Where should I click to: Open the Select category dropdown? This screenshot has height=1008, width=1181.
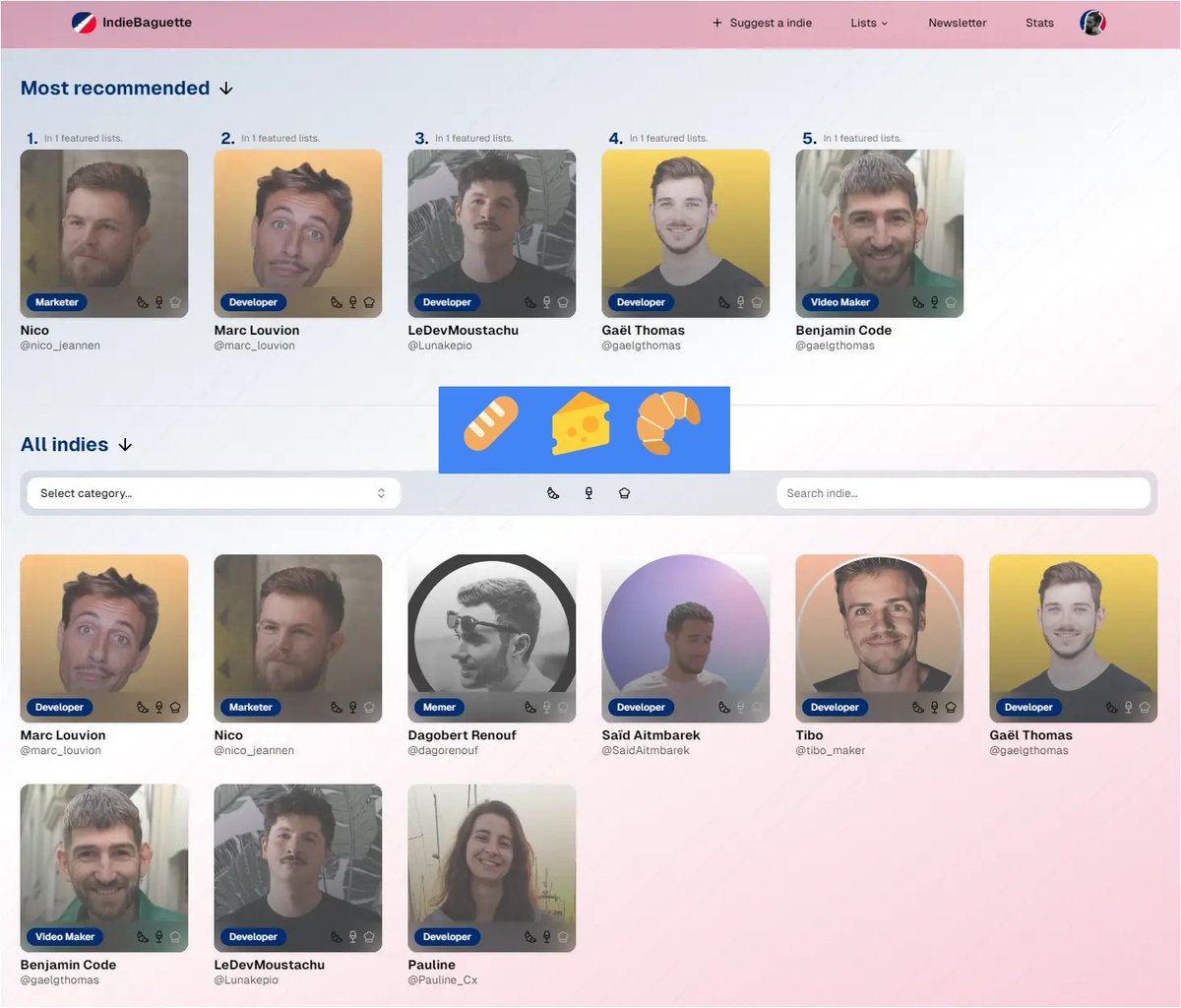(214, 493)
